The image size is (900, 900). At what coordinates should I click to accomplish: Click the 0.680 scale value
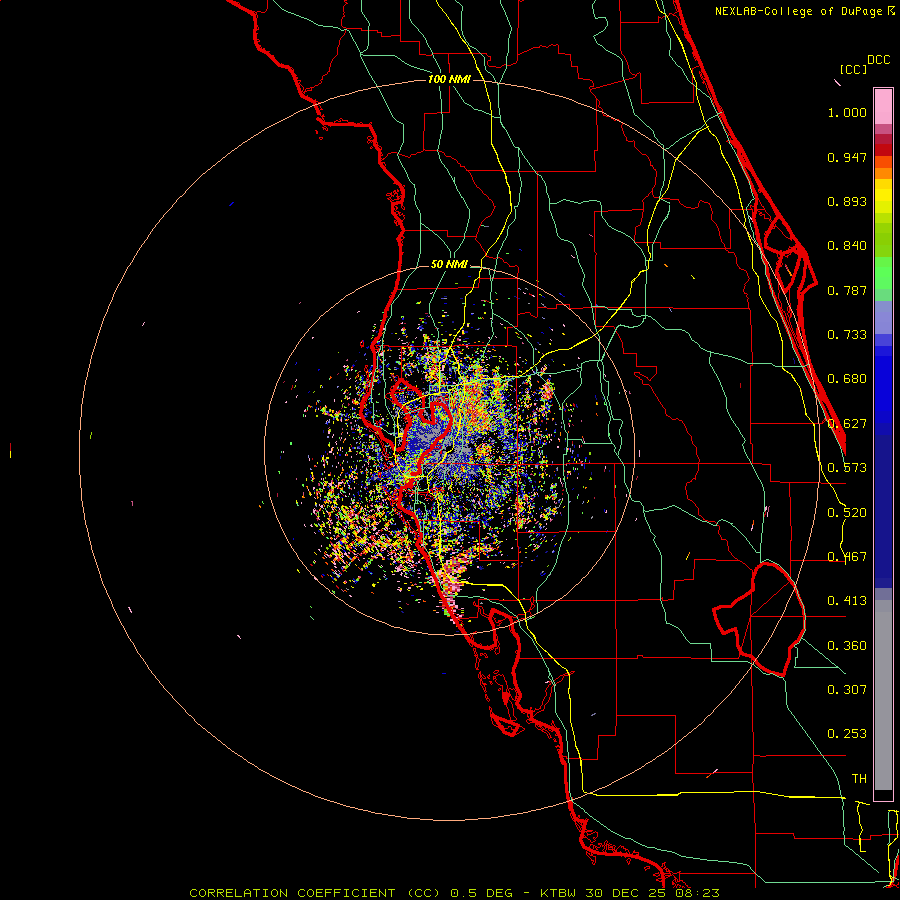[x=847, y=379]
